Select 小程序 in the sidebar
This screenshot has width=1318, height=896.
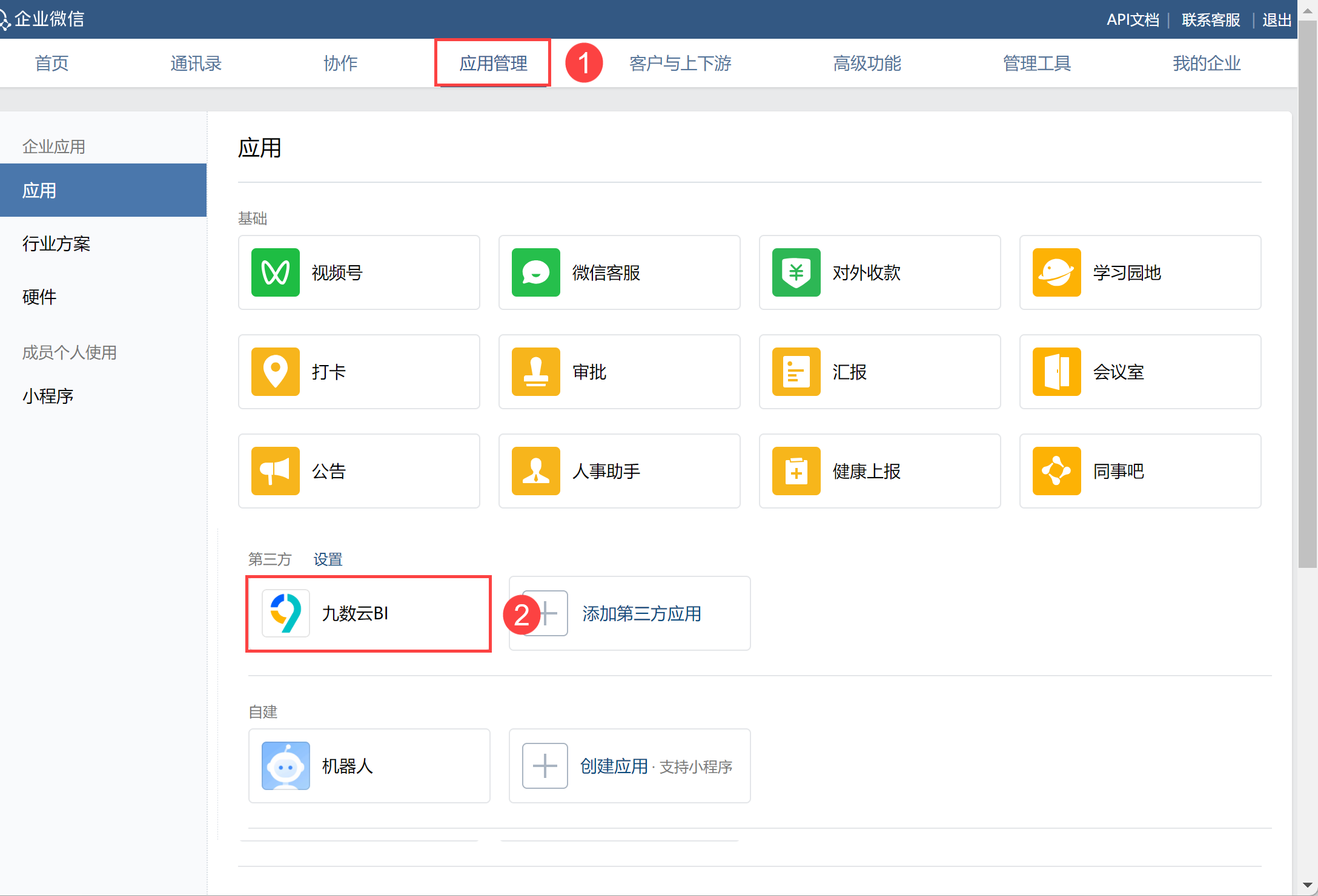[48, 396]
